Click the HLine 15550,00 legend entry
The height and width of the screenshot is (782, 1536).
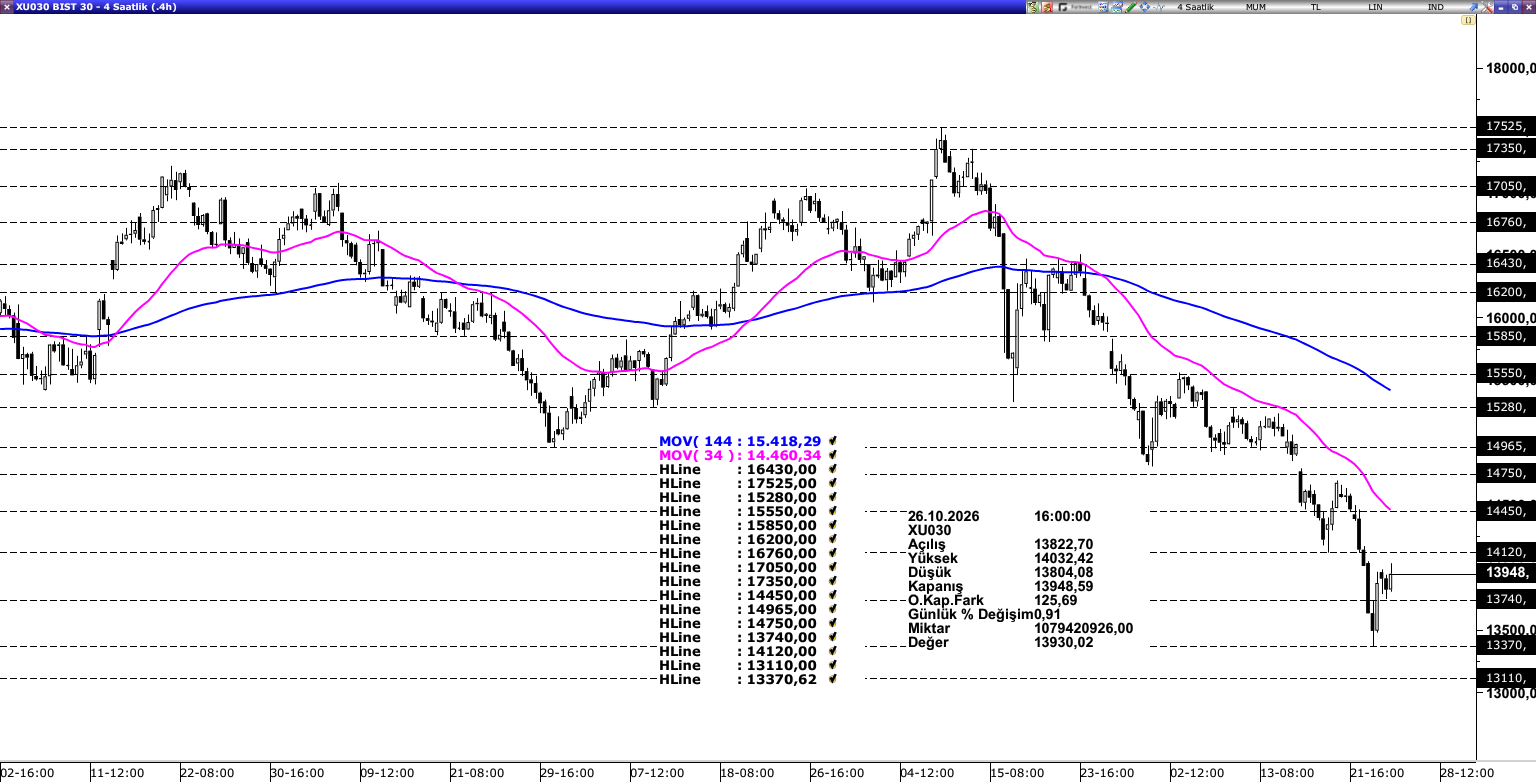pos(738,511)
